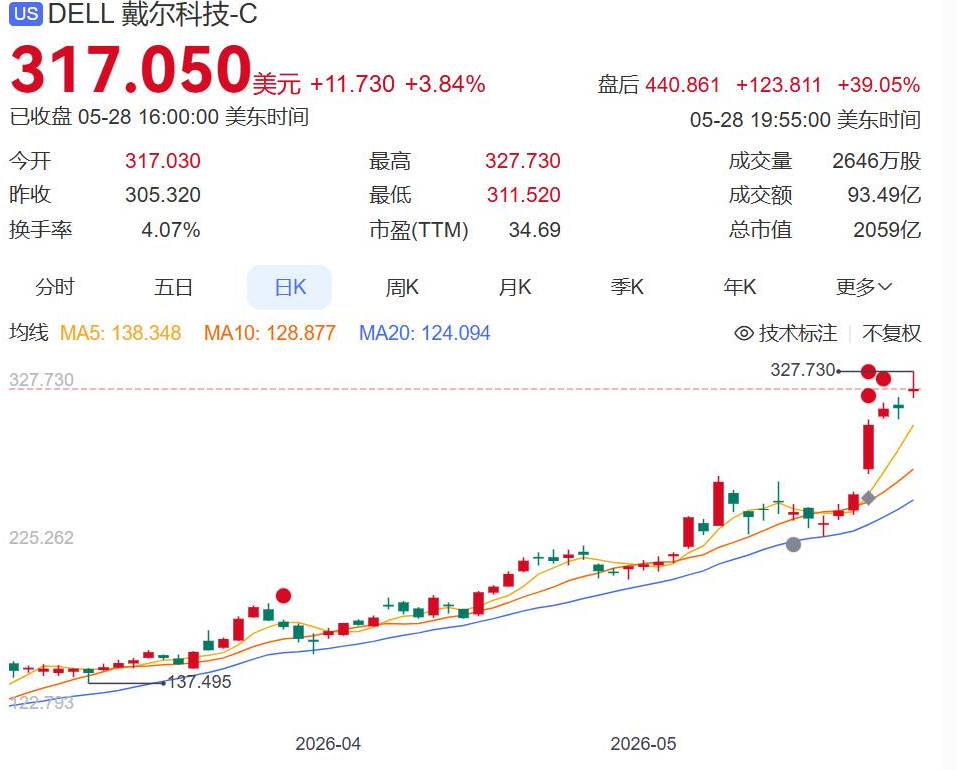
Task: Click the 327.730 high price annotation
Action: (x=802, y=370)
